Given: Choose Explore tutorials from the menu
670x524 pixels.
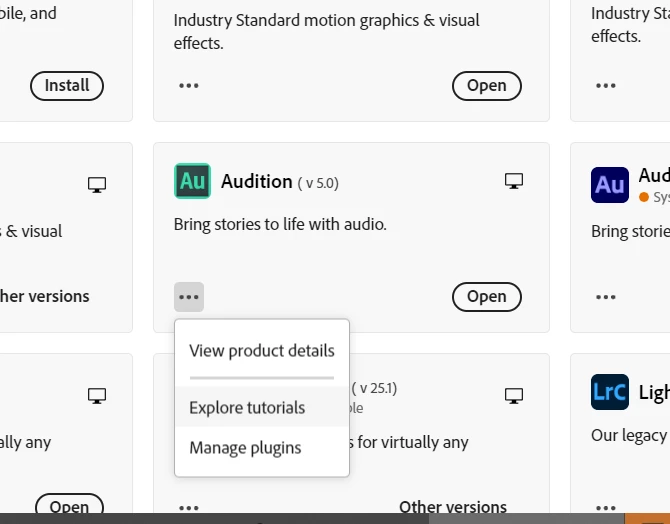Looking at the screenshot, I should [x=262, y=407].
